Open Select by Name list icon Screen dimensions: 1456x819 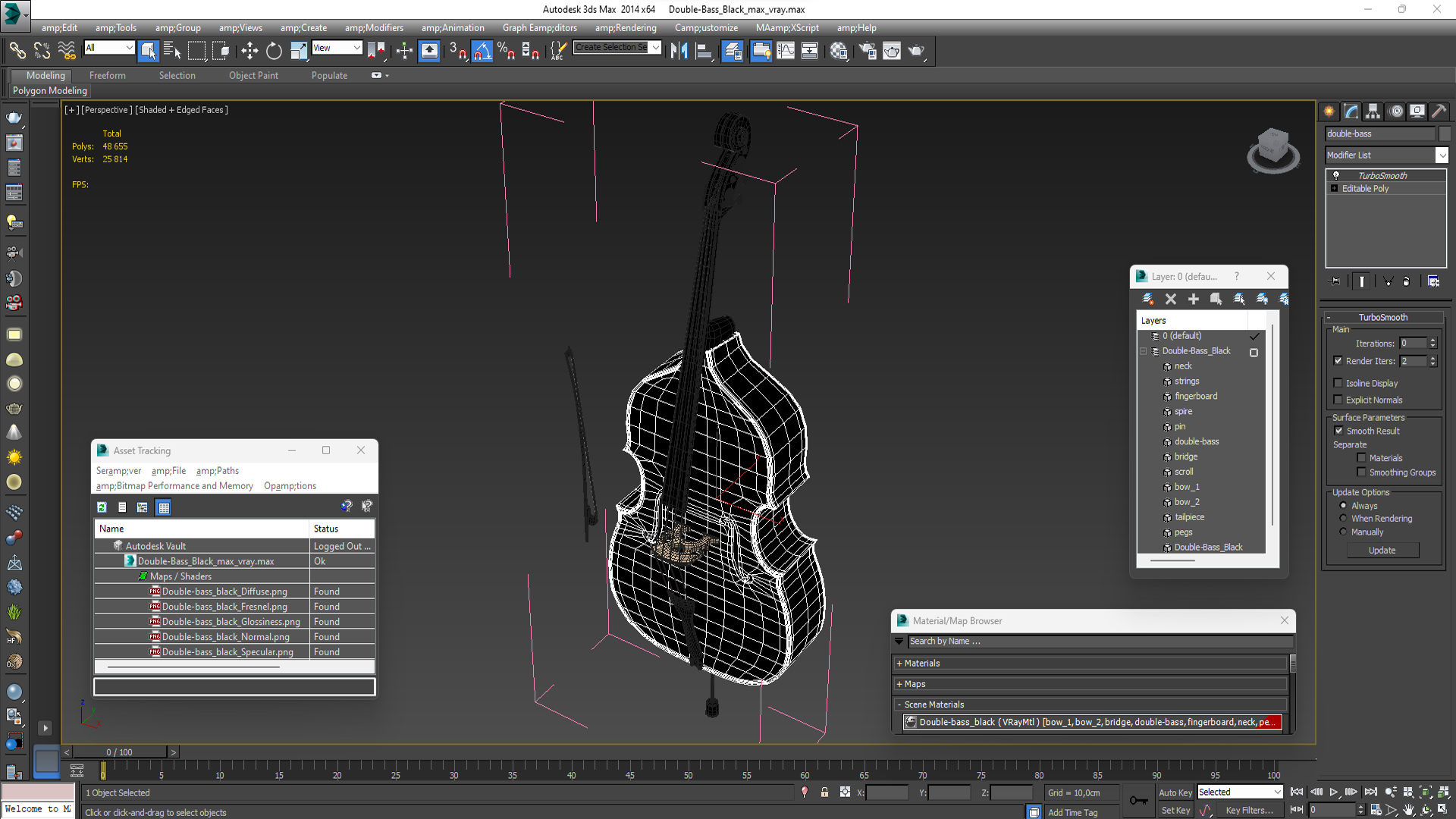pyautogui.click(x=172, y=51)
